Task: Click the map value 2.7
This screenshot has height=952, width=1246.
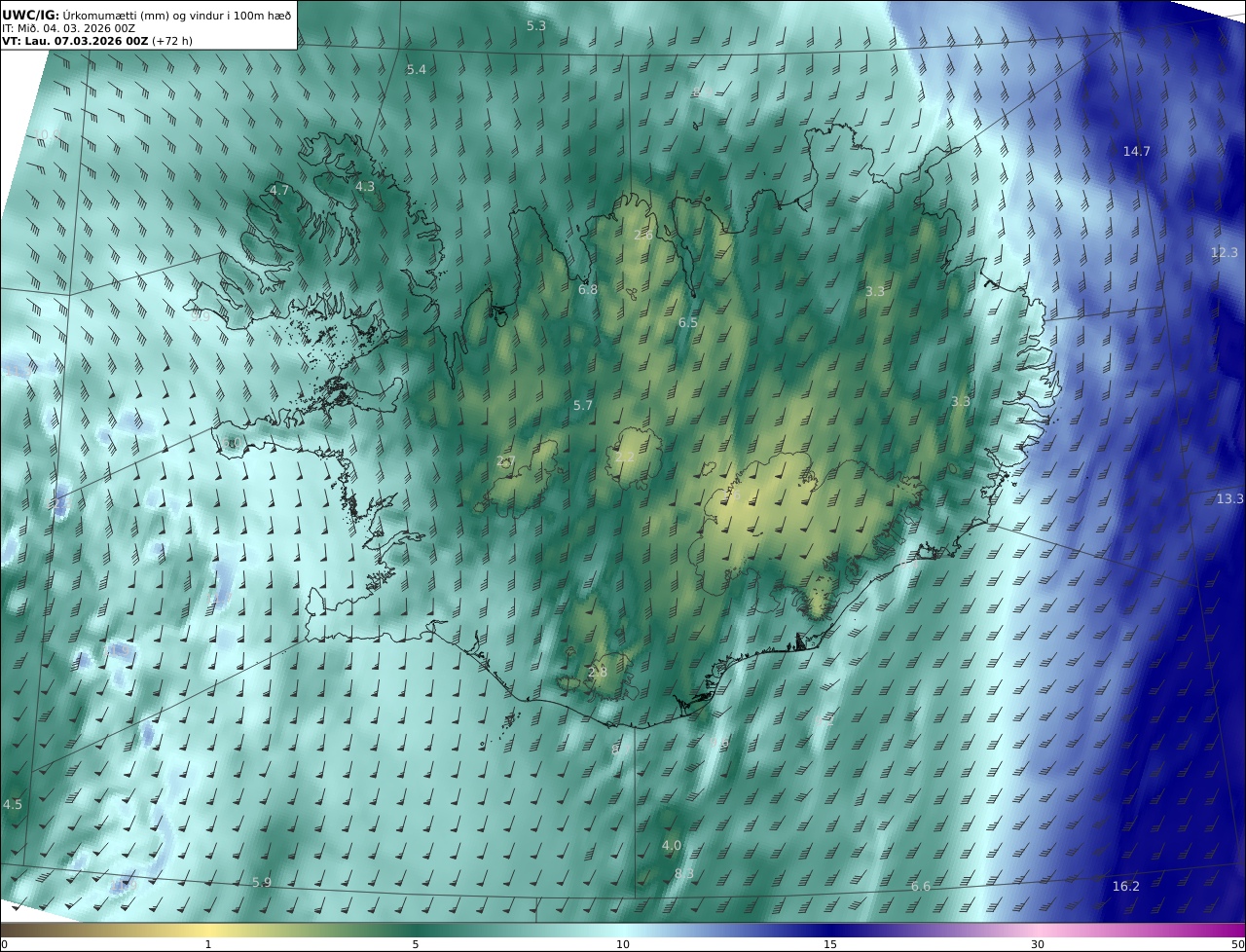Action: click(505, 461)
